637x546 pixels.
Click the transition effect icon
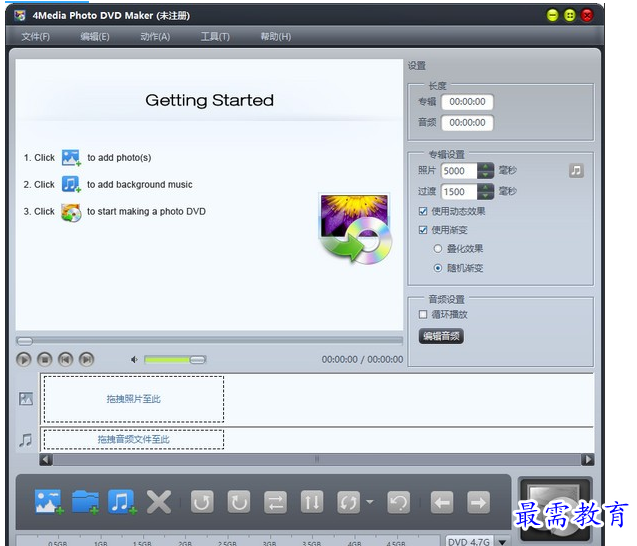[349, 503]
